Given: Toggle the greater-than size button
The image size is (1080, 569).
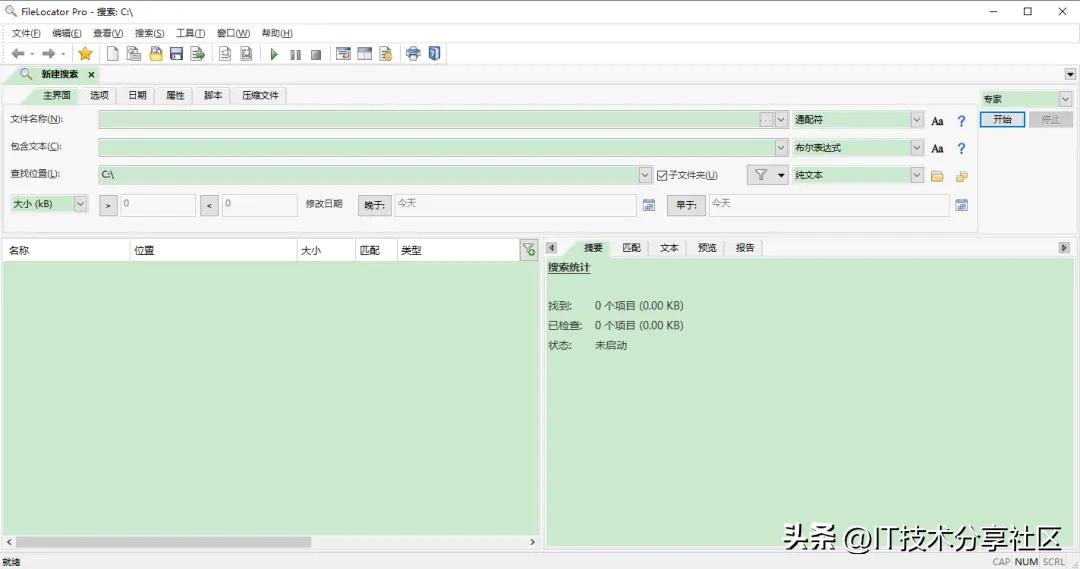Looking at the screenshot, I should (108, 205).
